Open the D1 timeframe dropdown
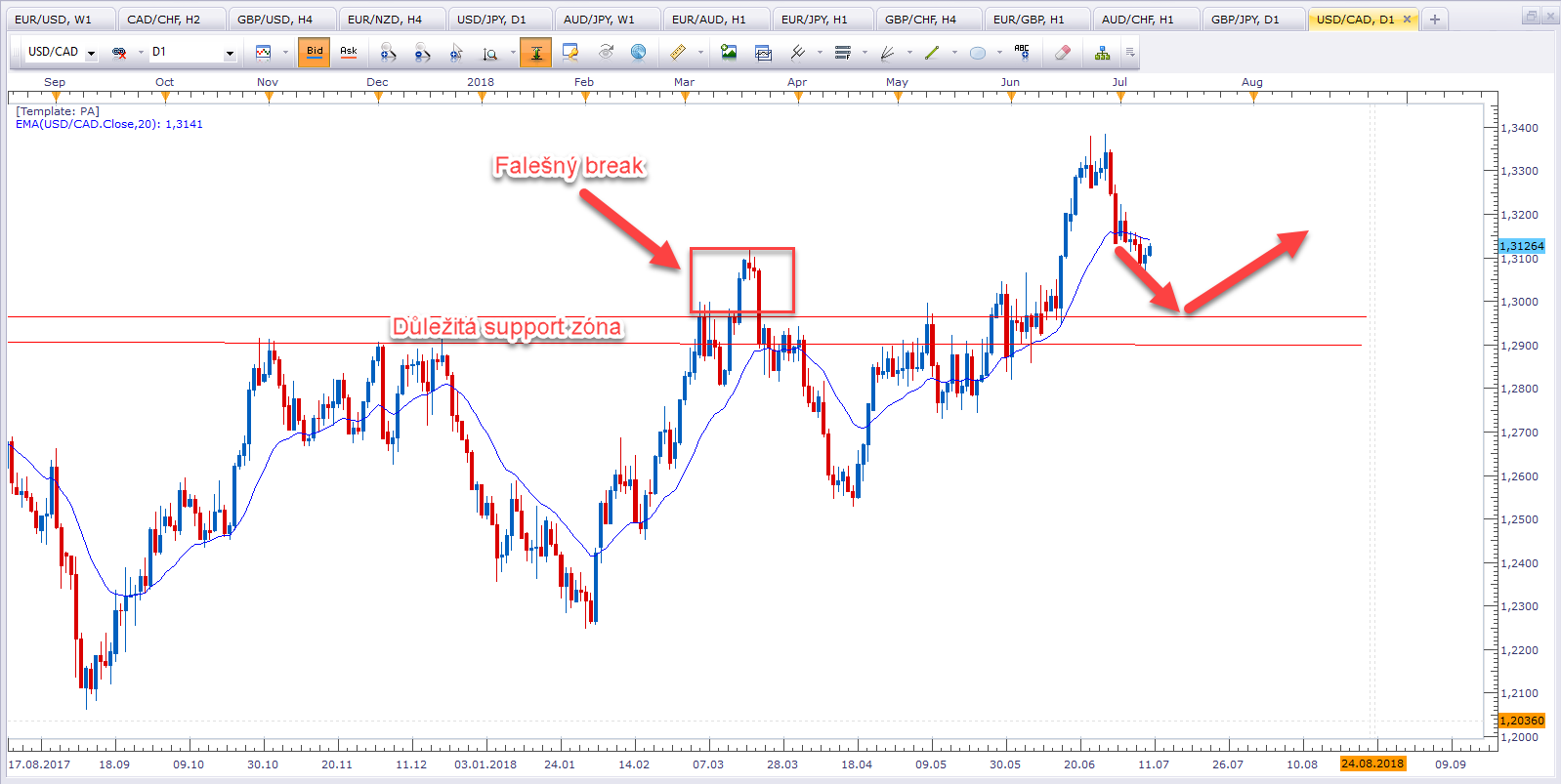The width and height of the screenshot is (1561, 784). (230, 53)
